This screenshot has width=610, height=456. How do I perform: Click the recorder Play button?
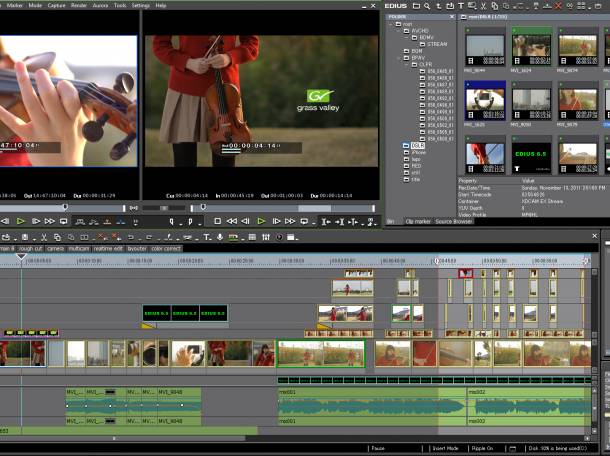pos(261,221)
